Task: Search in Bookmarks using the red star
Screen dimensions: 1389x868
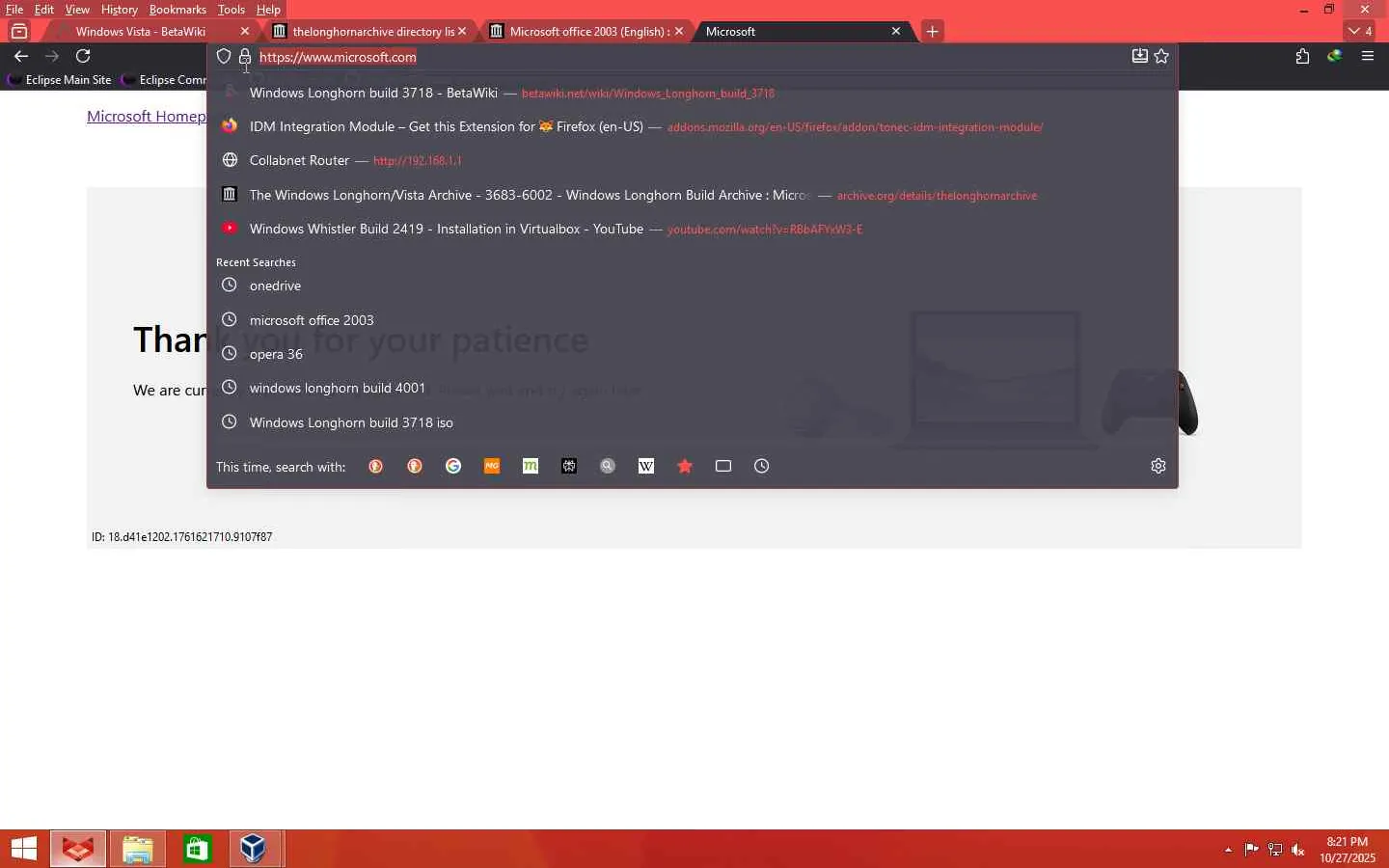Action: pyautogui.click(x=685, y=466)
